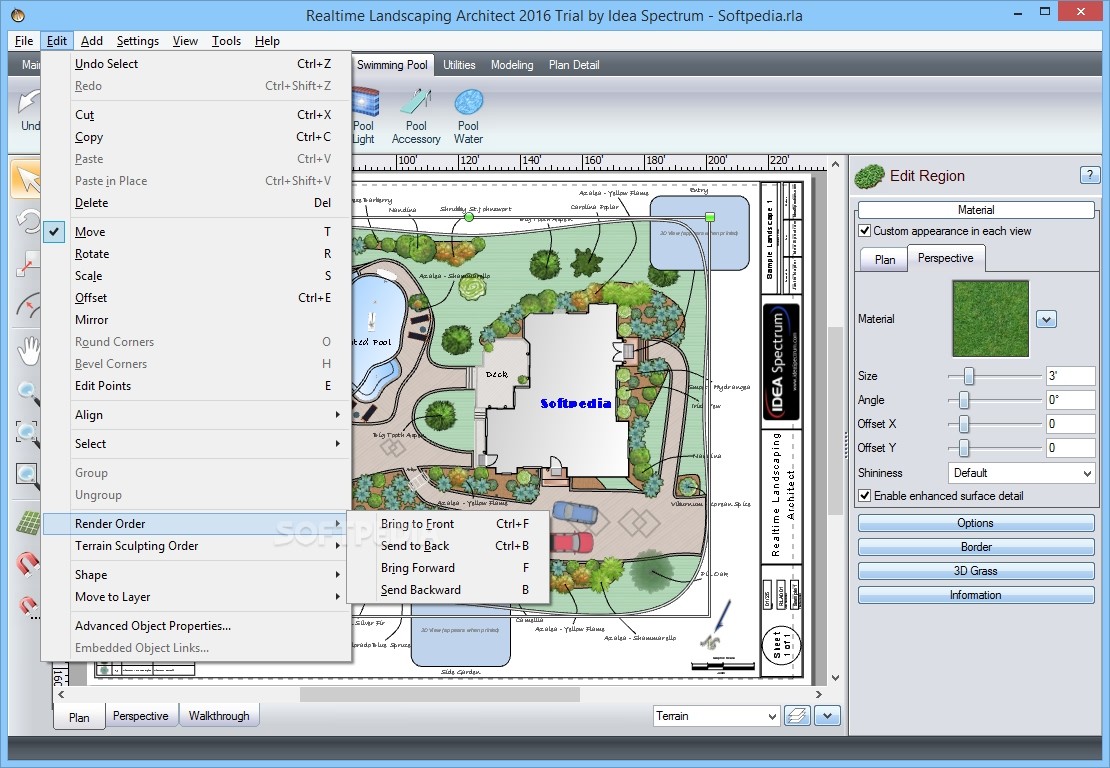
Task: Open the blue arrow dropdown beside layers button
Action: pyautogui.click(x=827, y=716)
